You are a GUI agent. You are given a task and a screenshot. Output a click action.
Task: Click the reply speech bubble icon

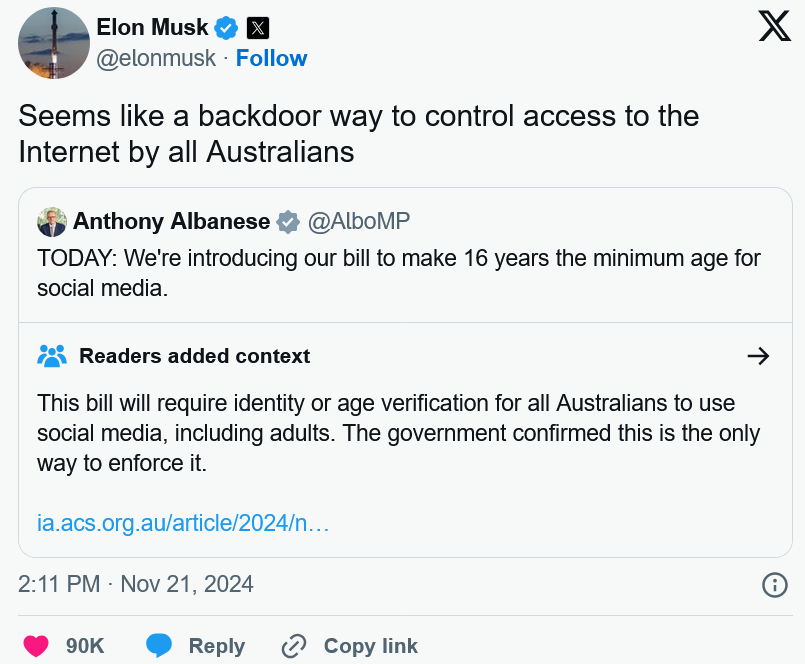click(159, 646)
